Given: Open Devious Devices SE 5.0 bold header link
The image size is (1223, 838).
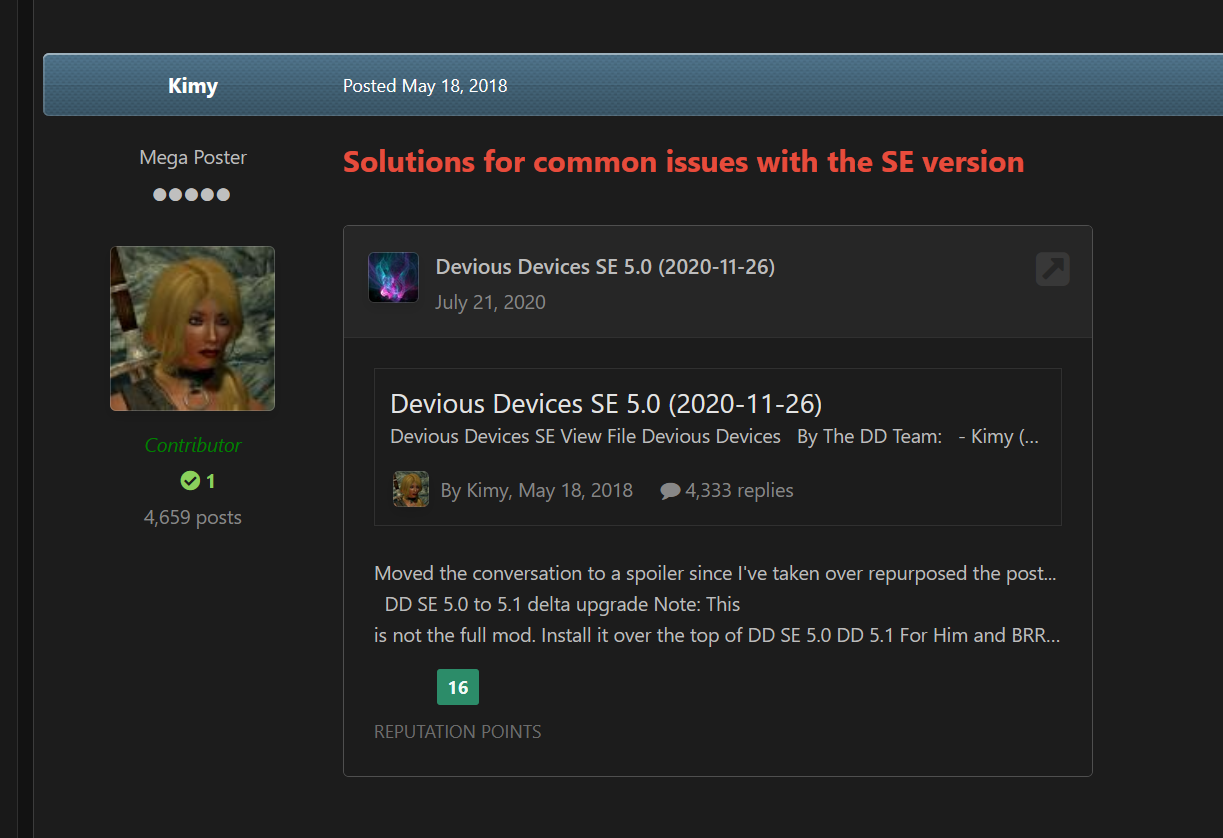Looking at the screenshot, I should point(605,266).
